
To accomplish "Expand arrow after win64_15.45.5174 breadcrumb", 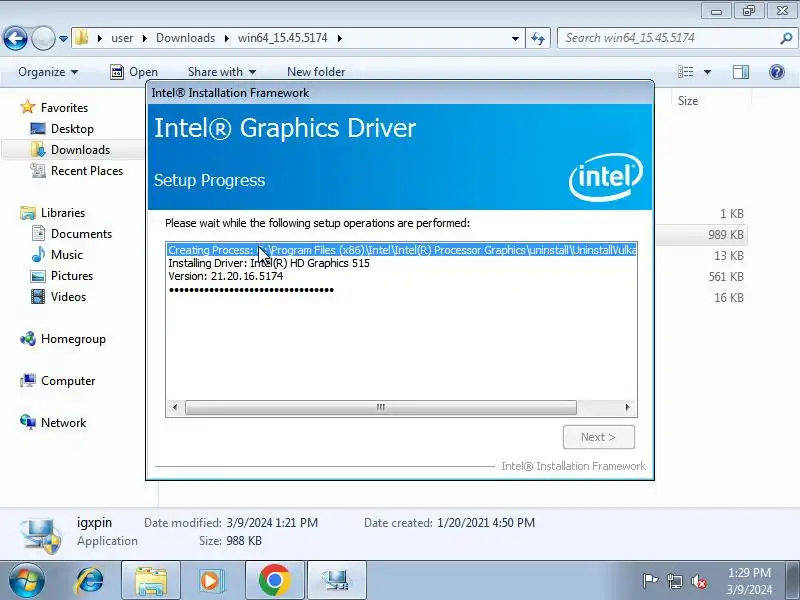I will point(340,38).
